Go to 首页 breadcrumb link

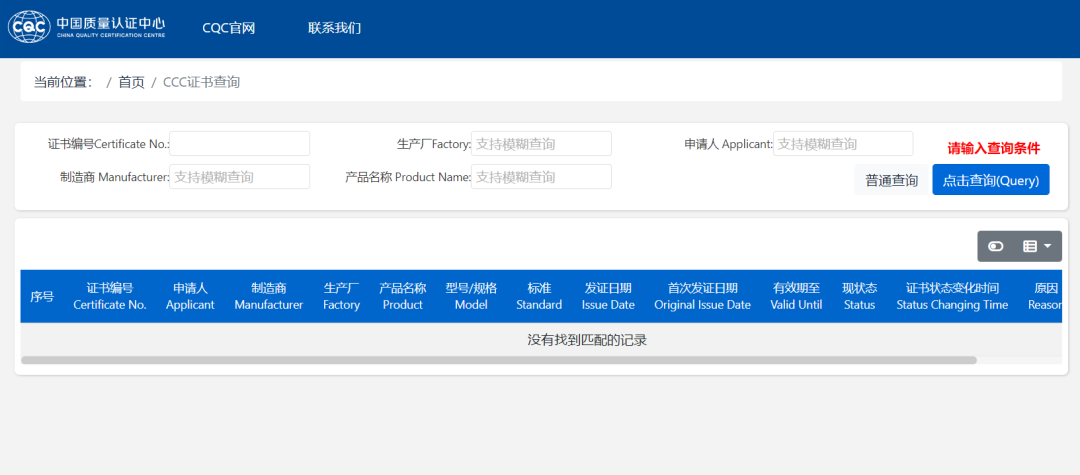pyautogui.click(x=131, y=82)
